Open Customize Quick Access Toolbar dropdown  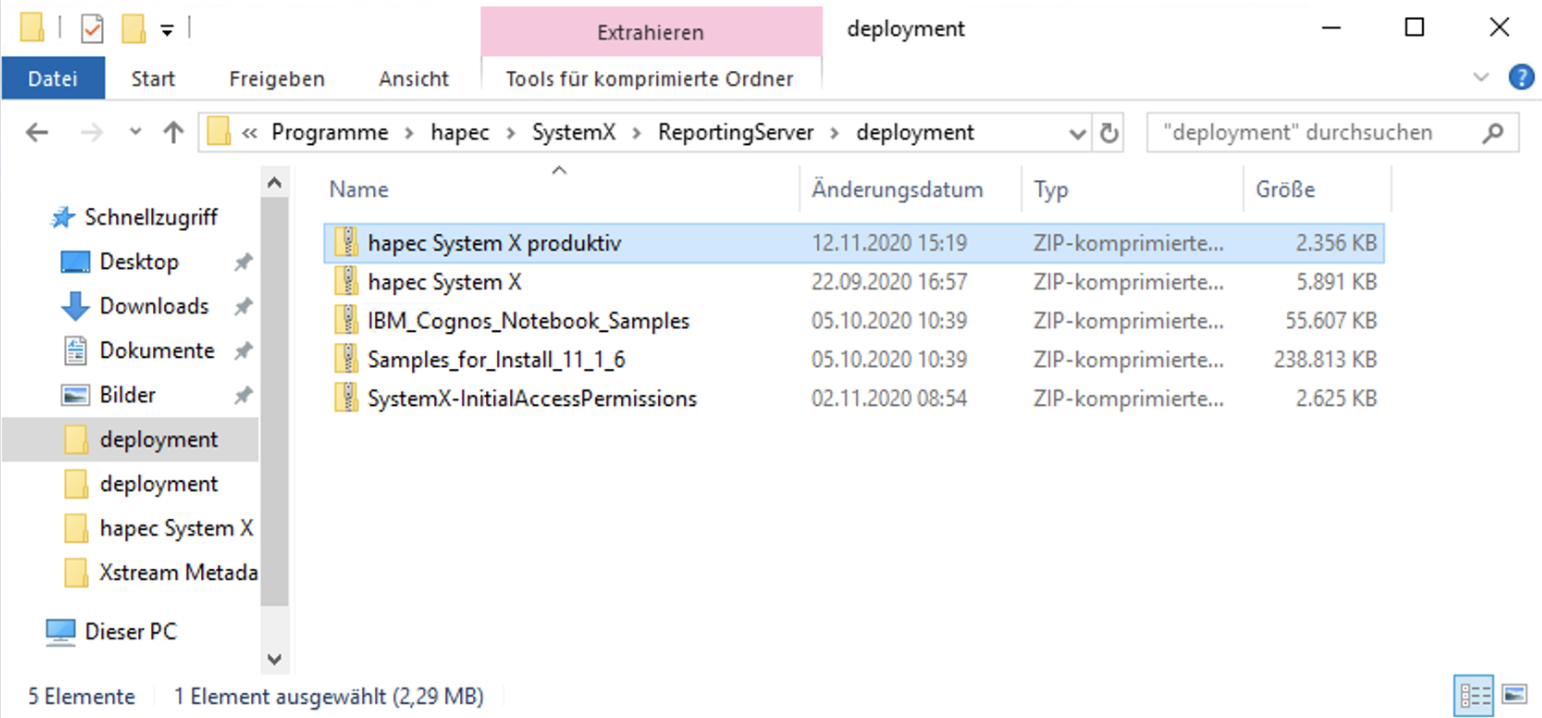tap(167, 31)
